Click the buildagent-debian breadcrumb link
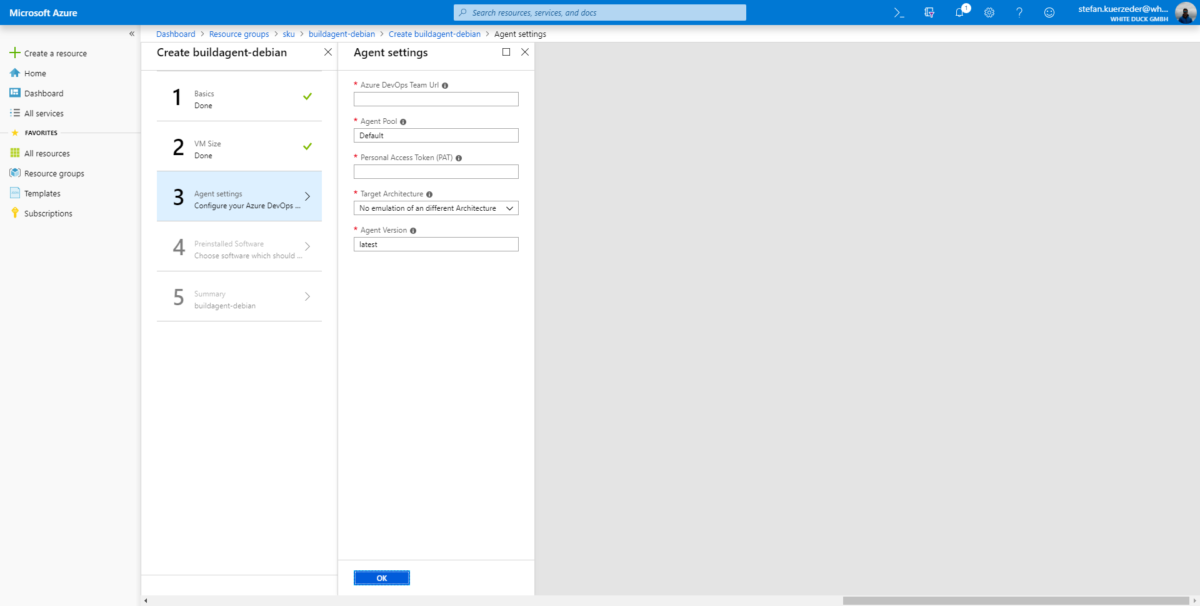Viewport: 1200px width, 606px height. coord(341,34)
